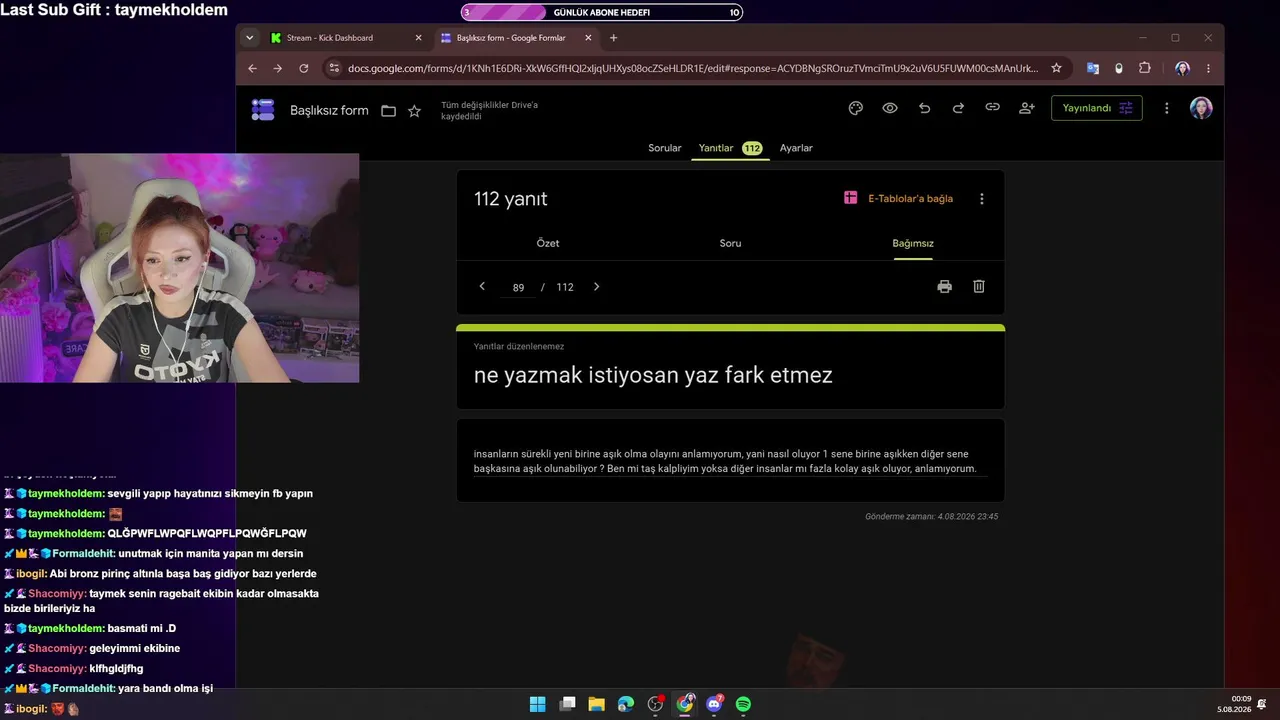Undo the last form change
Image resolution: width=1280 pixels, height=720 pixels.
click(x=924, y=108)
